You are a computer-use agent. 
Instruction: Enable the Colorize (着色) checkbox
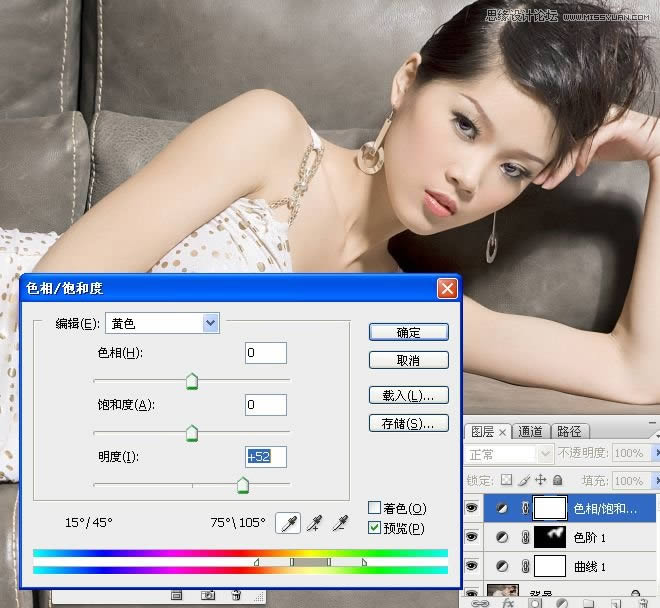[375, 509]
